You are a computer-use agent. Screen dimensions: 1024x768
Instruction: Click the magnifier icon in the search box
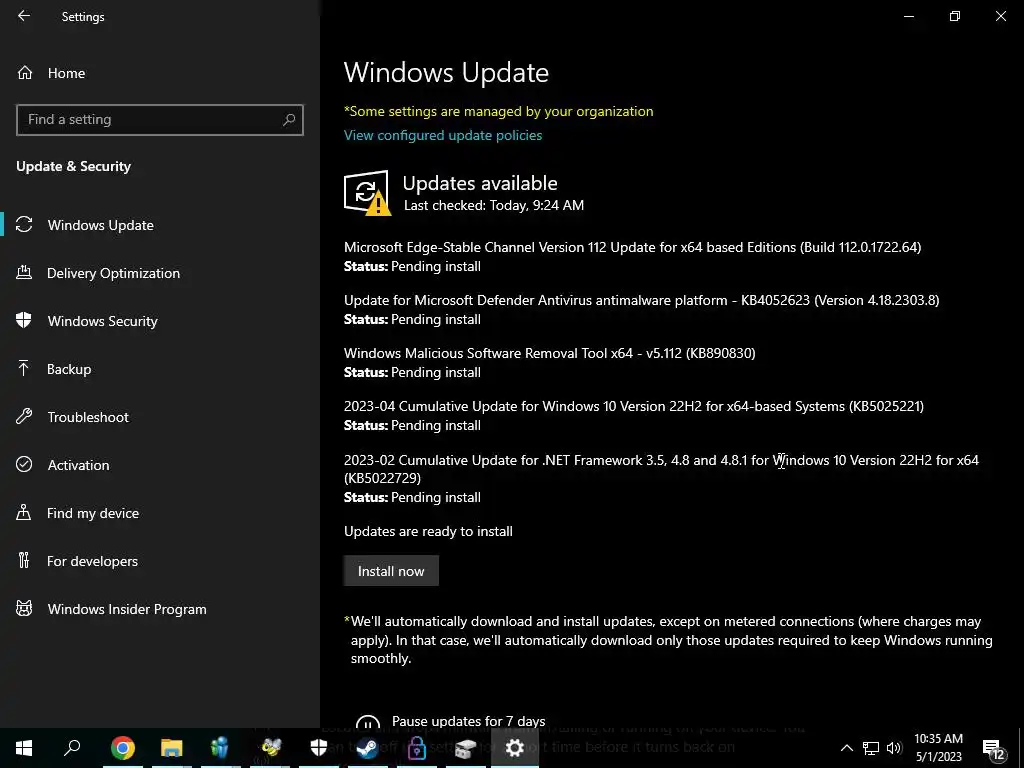coord(289,120)
